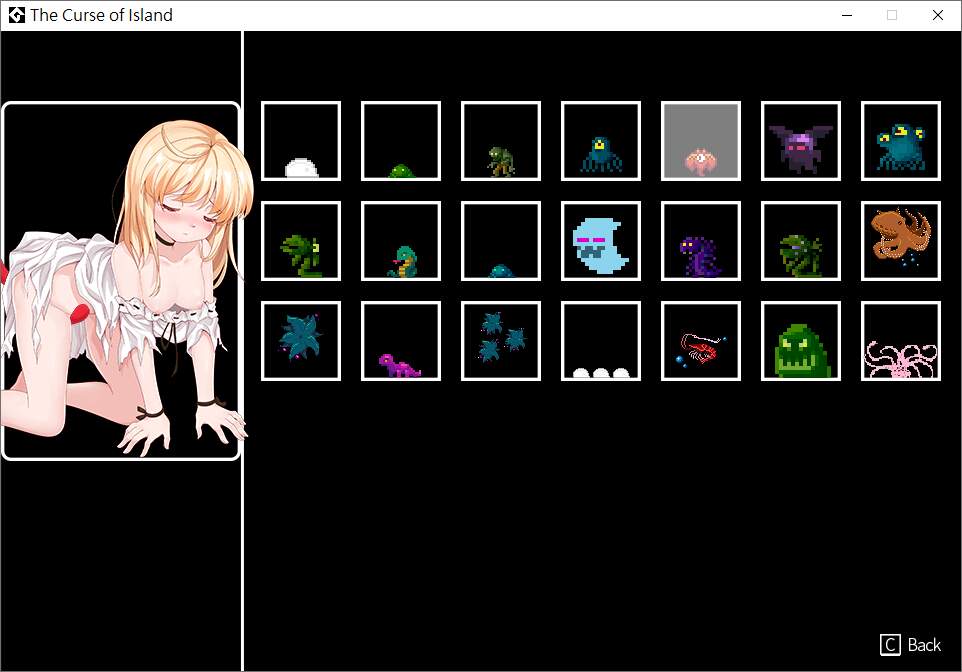
Task: Choose the large green grinning slime
Action: click(801, 341)
